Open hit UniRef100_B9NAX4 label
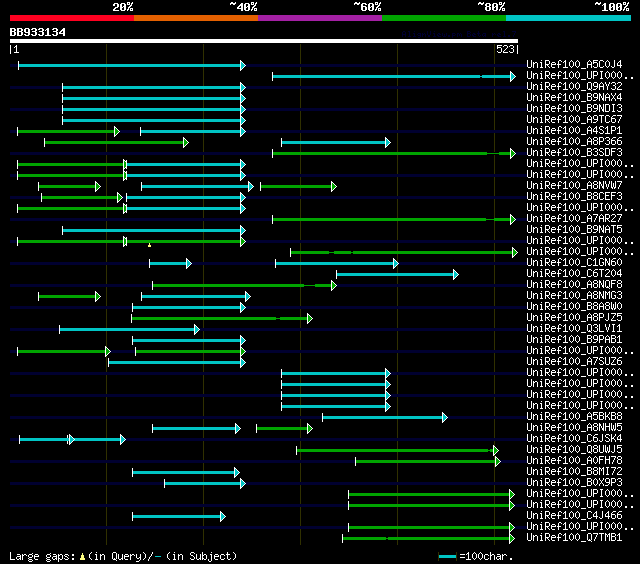Image resolution: width=640 pixels, height=564 pixels. (574, 97)
